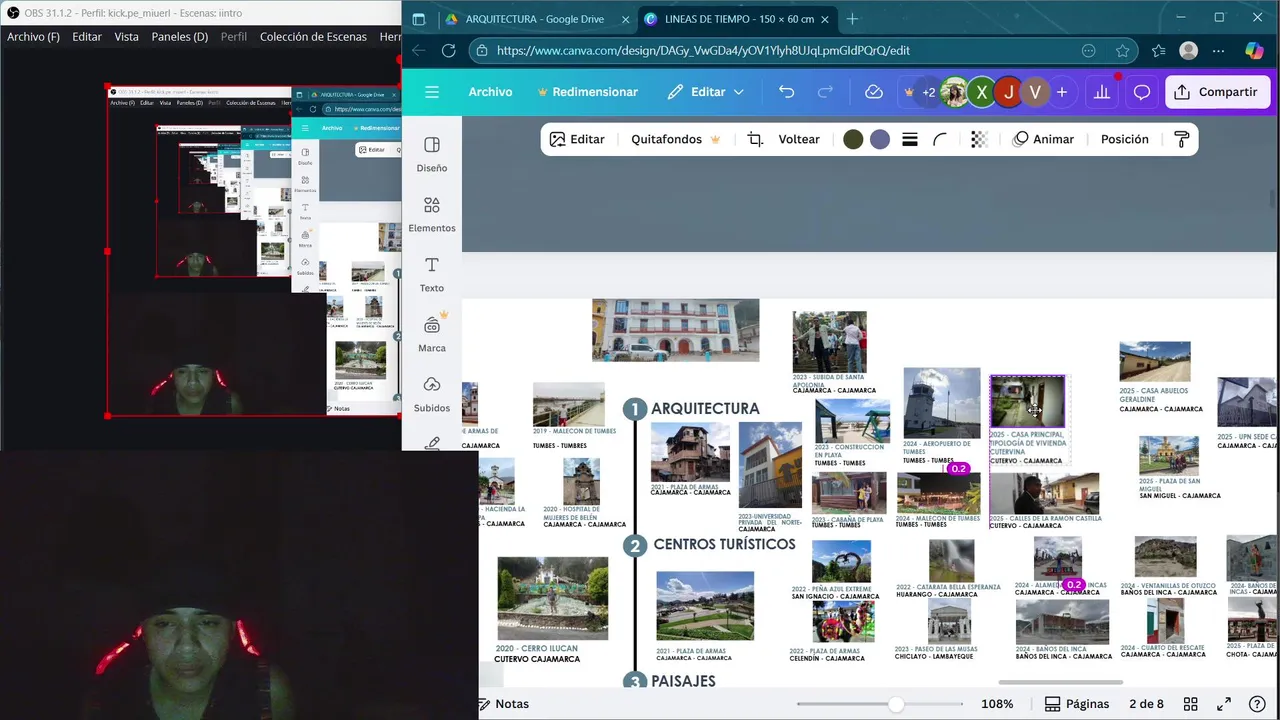Pick the slate blue color swatch
Screen dimensions: 1280x720
tap(880, 140)
